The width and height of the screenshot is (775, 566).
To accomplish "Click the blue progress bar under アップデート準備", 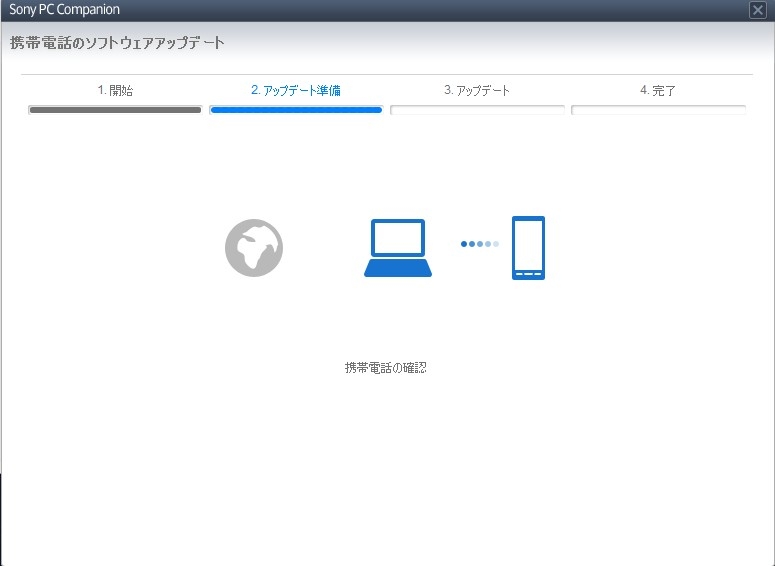I will point(296,110).
